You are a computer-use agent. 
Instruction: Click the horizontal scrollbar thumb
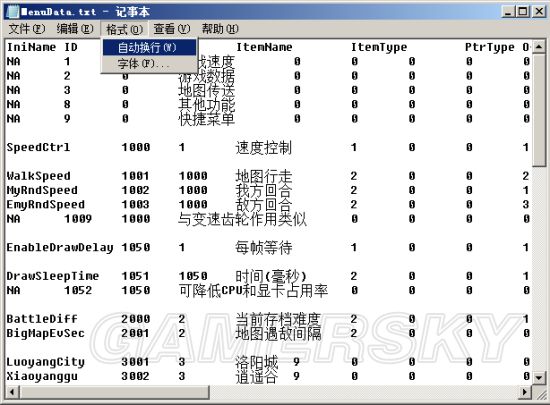(114, 391)
